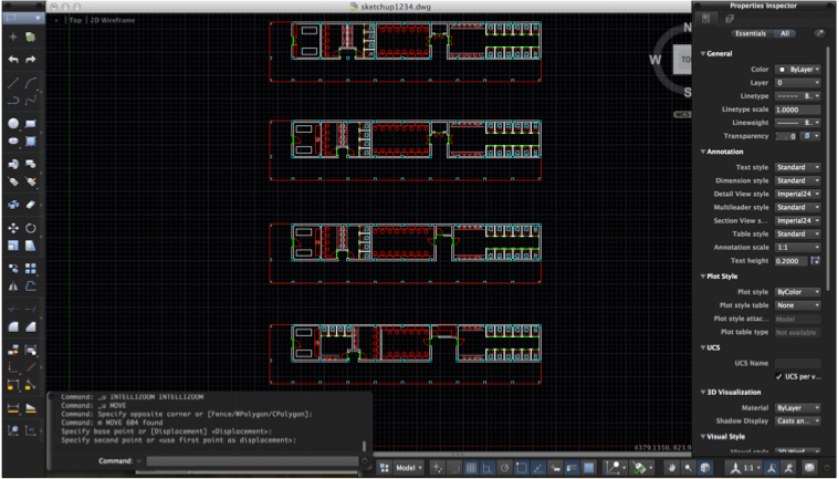
Task: Select the Hatch tool
Action: [30, 141]
